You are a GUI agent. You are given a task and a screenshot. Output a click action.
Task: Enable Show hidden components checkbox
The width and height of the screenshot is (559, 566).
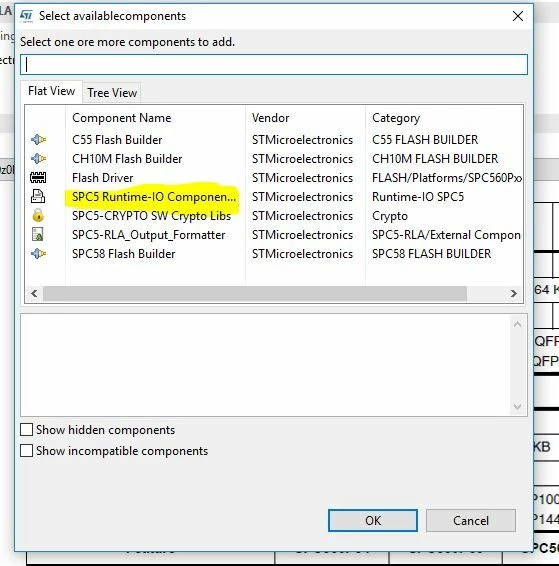tap(26, 430)
